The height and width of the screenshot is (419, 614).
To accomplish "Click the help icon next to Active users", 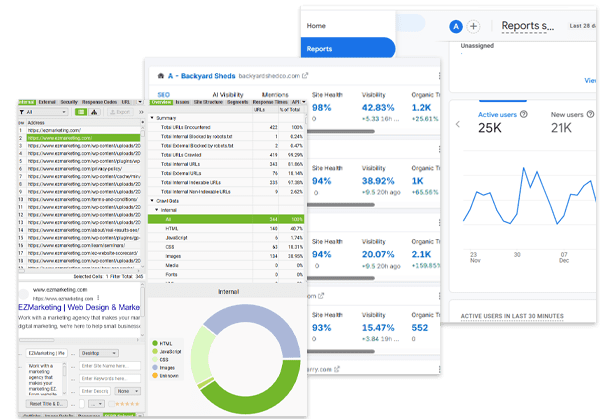I will click(524, 114).
